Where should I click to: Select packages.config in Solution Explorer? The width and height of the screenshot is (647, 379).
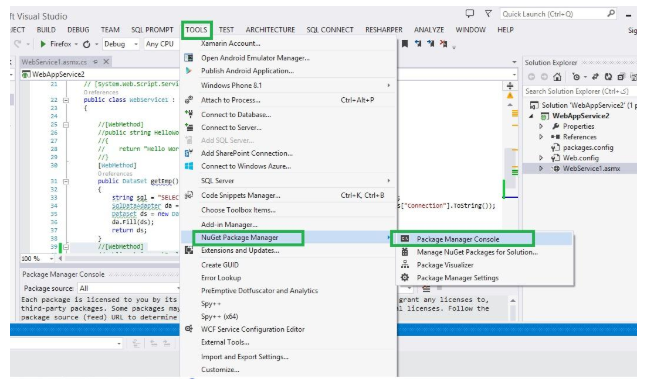588,147
